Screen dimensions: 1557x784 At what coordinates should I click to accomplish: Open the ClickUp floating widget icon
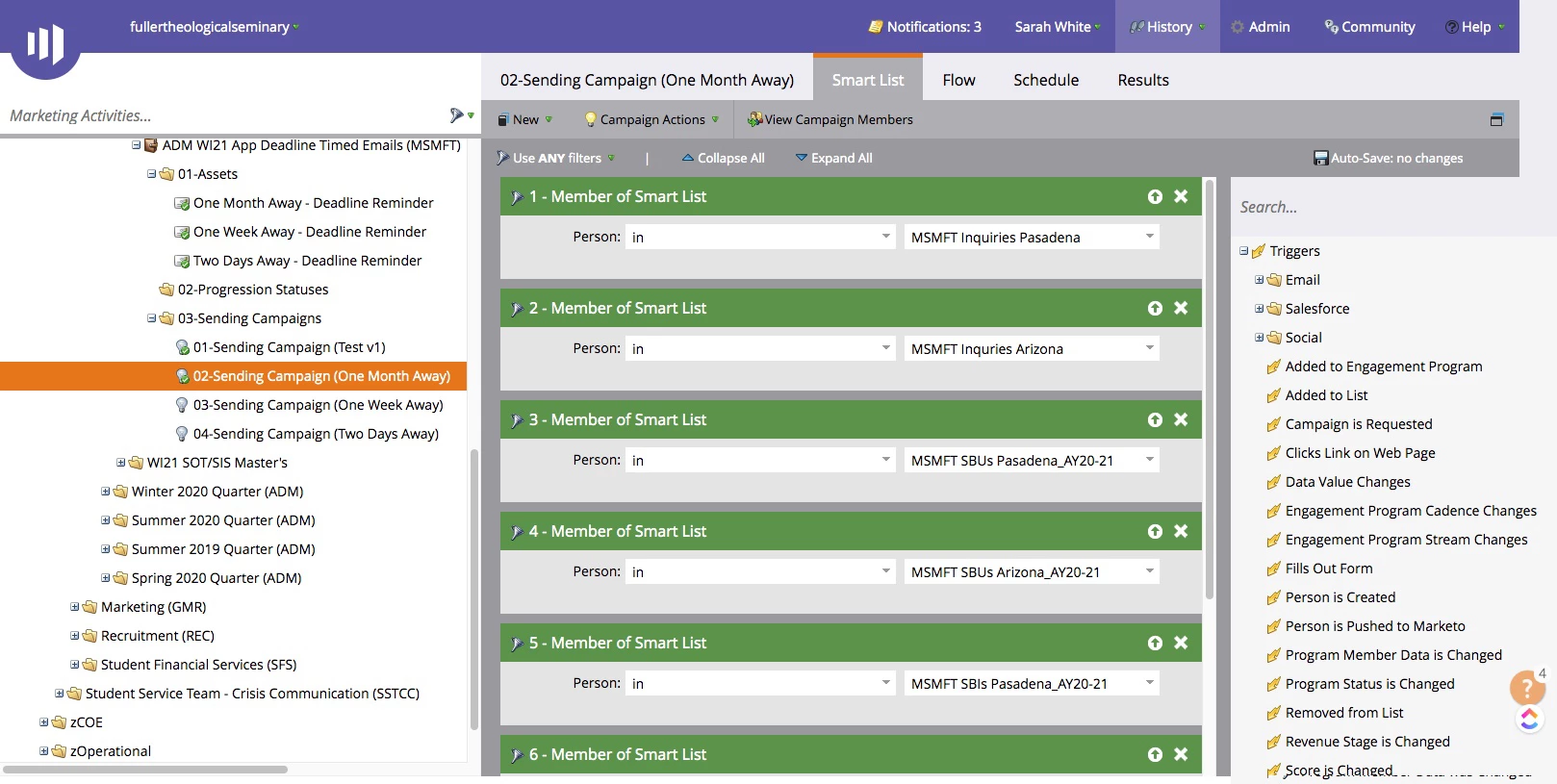click(x=1529, y=720)
